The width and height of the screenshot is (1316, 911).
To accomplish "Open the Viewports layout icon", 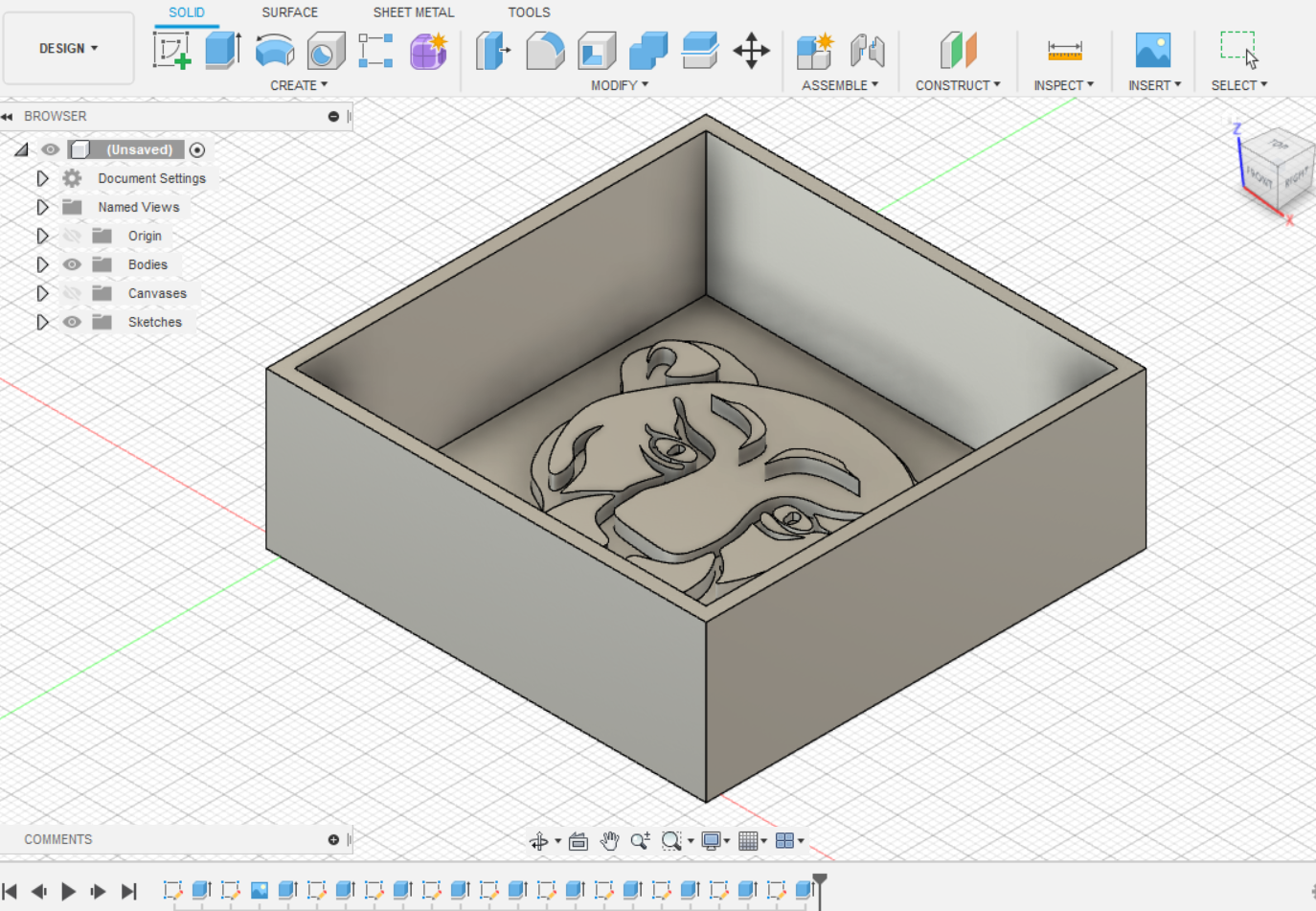I will point(784,841).
